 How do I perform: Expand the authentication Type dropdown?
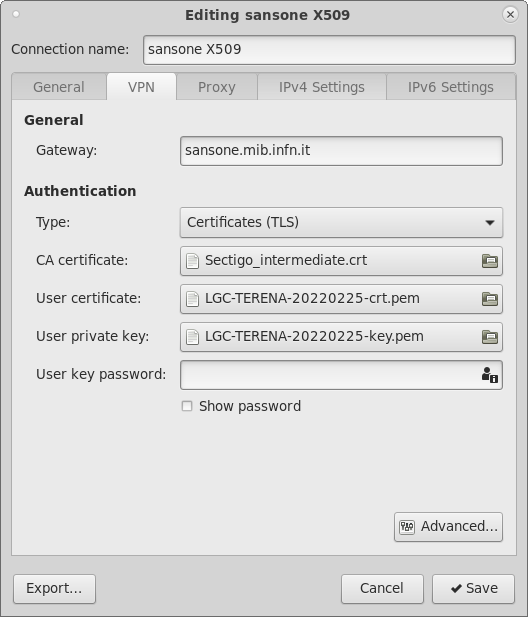(341, 222)
